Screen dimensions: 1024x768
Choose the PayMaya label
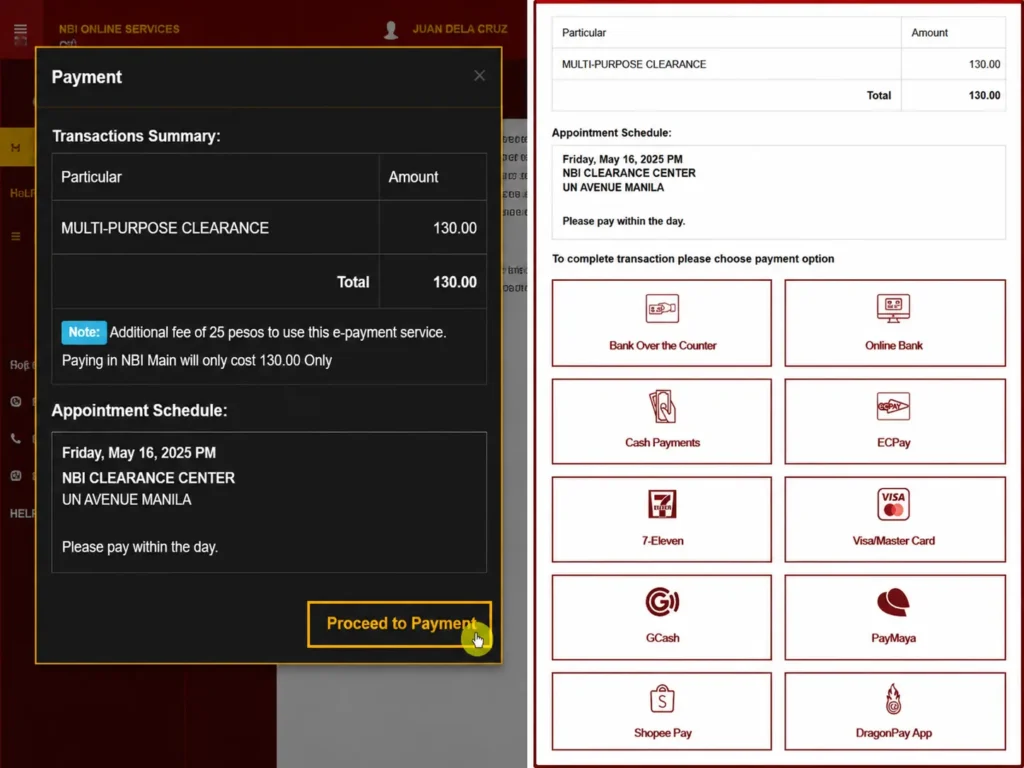(893, 638)
